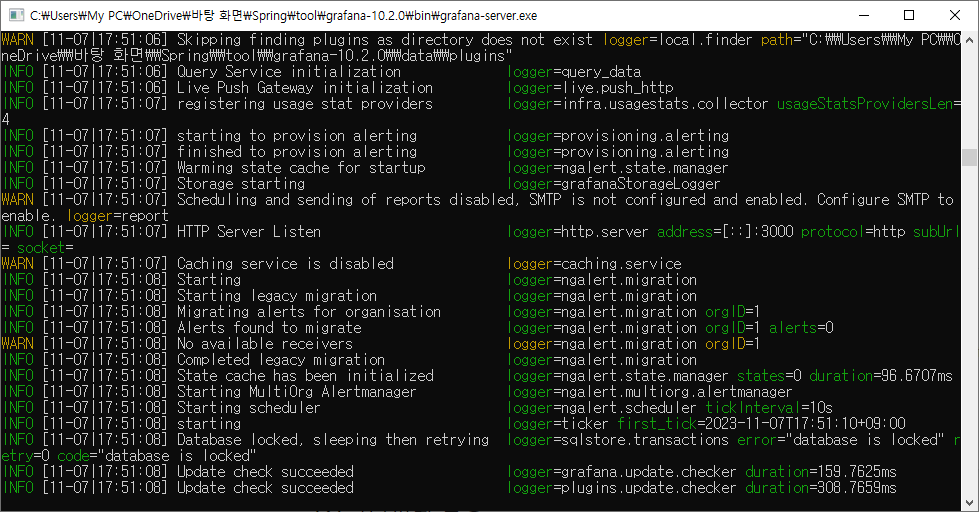The height and width of the screenshot is (512, 979).
Task: Click 'Completed legacy migration' log message
Action: (x=281, y=360)
